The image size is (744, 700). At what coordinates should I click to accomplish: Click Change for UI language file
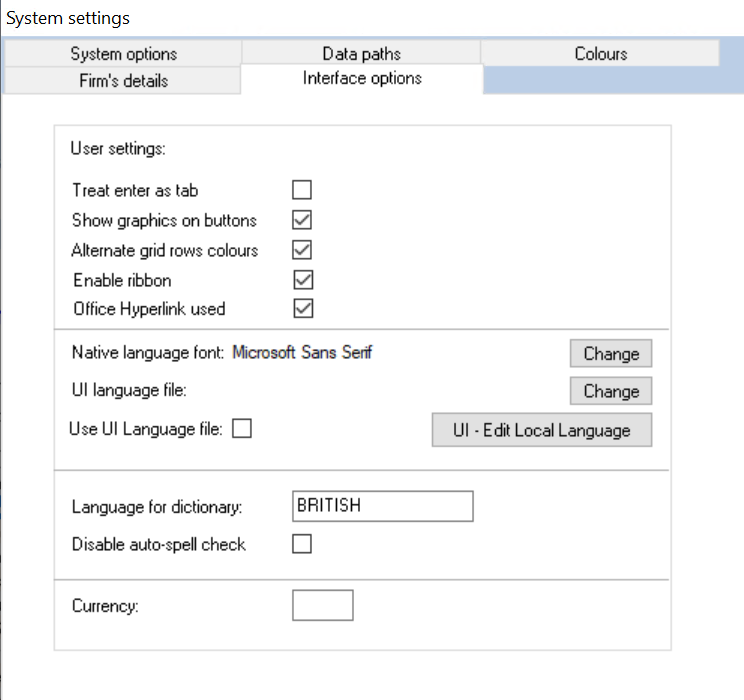611,391
